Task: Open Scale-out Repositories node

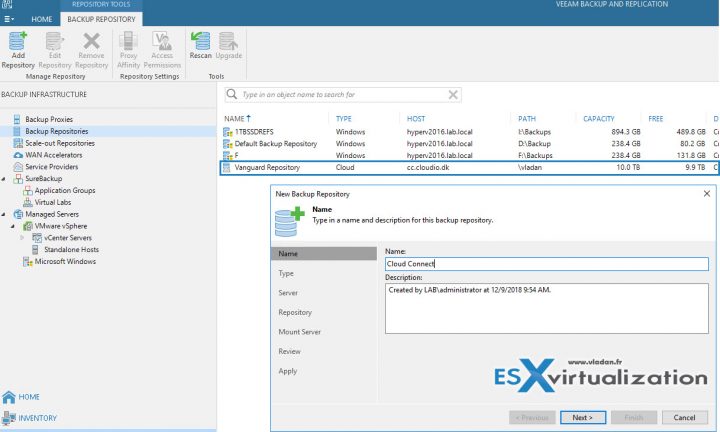Action: 60,143
